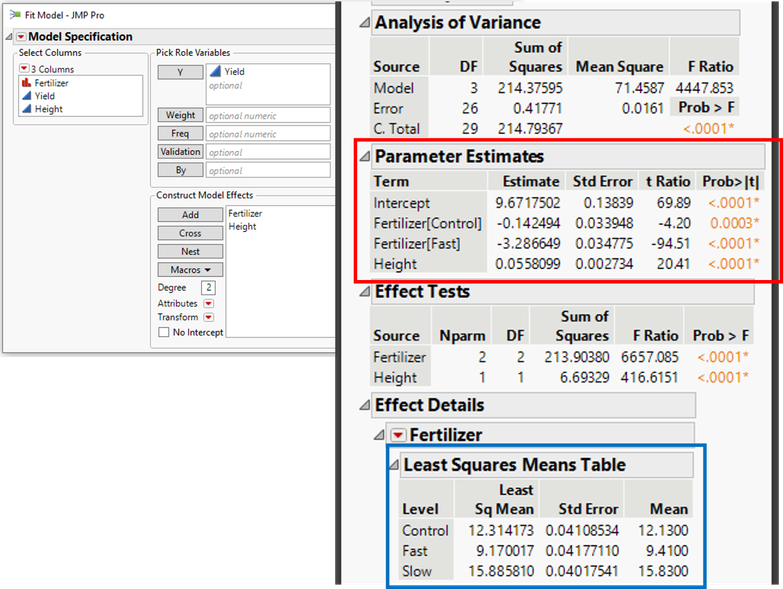Click the JMP Fit Model window icon

[15, 15]
